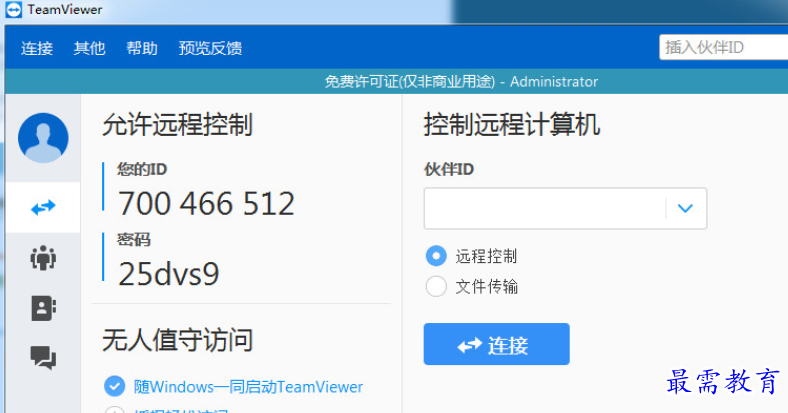Focus the 插入伙伴ID search field
The width and height of the screenshot is (788, 413).
[724, 48]
